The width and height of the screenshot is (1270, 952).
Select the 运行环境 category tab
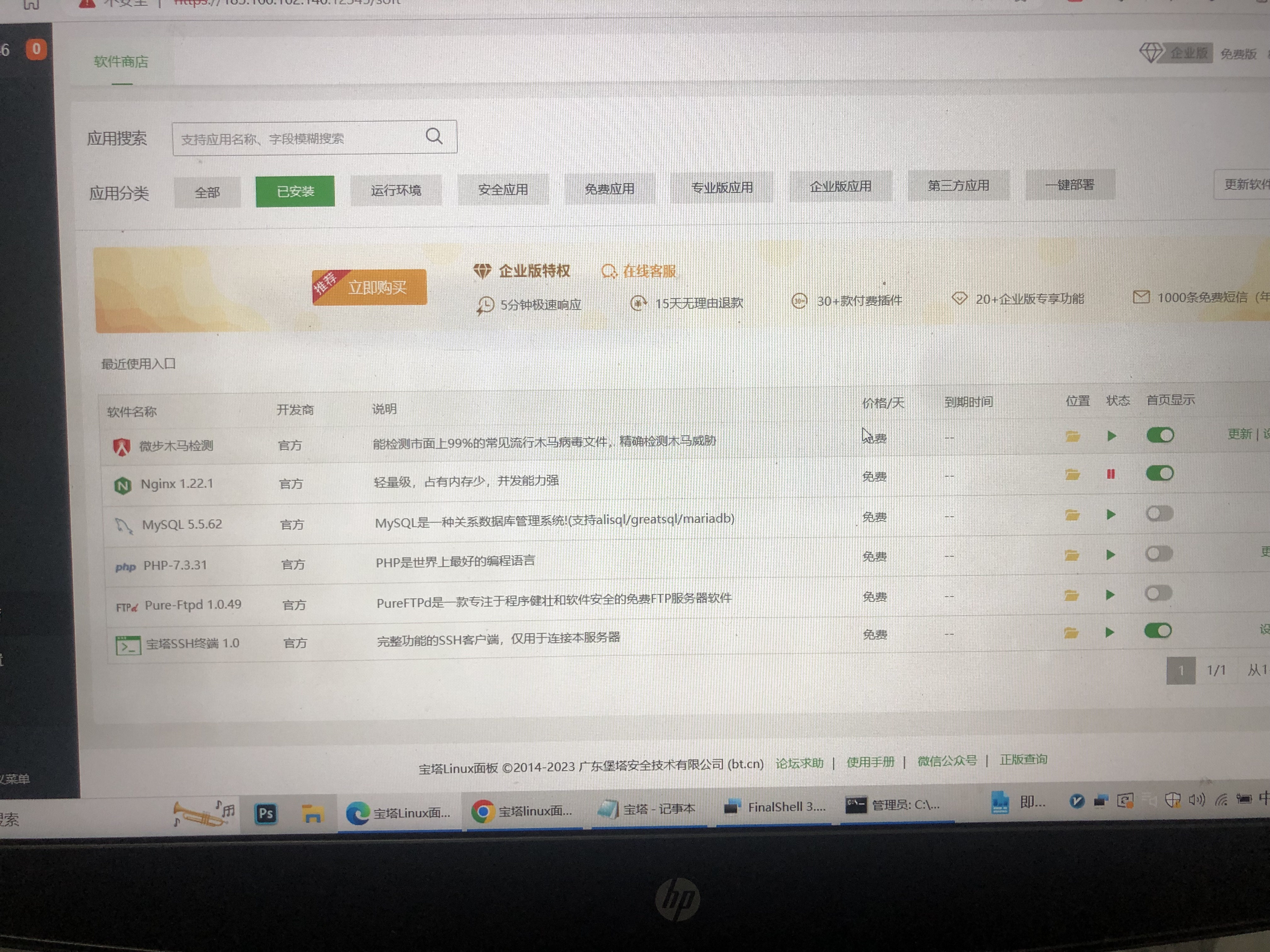coord(396,190)
